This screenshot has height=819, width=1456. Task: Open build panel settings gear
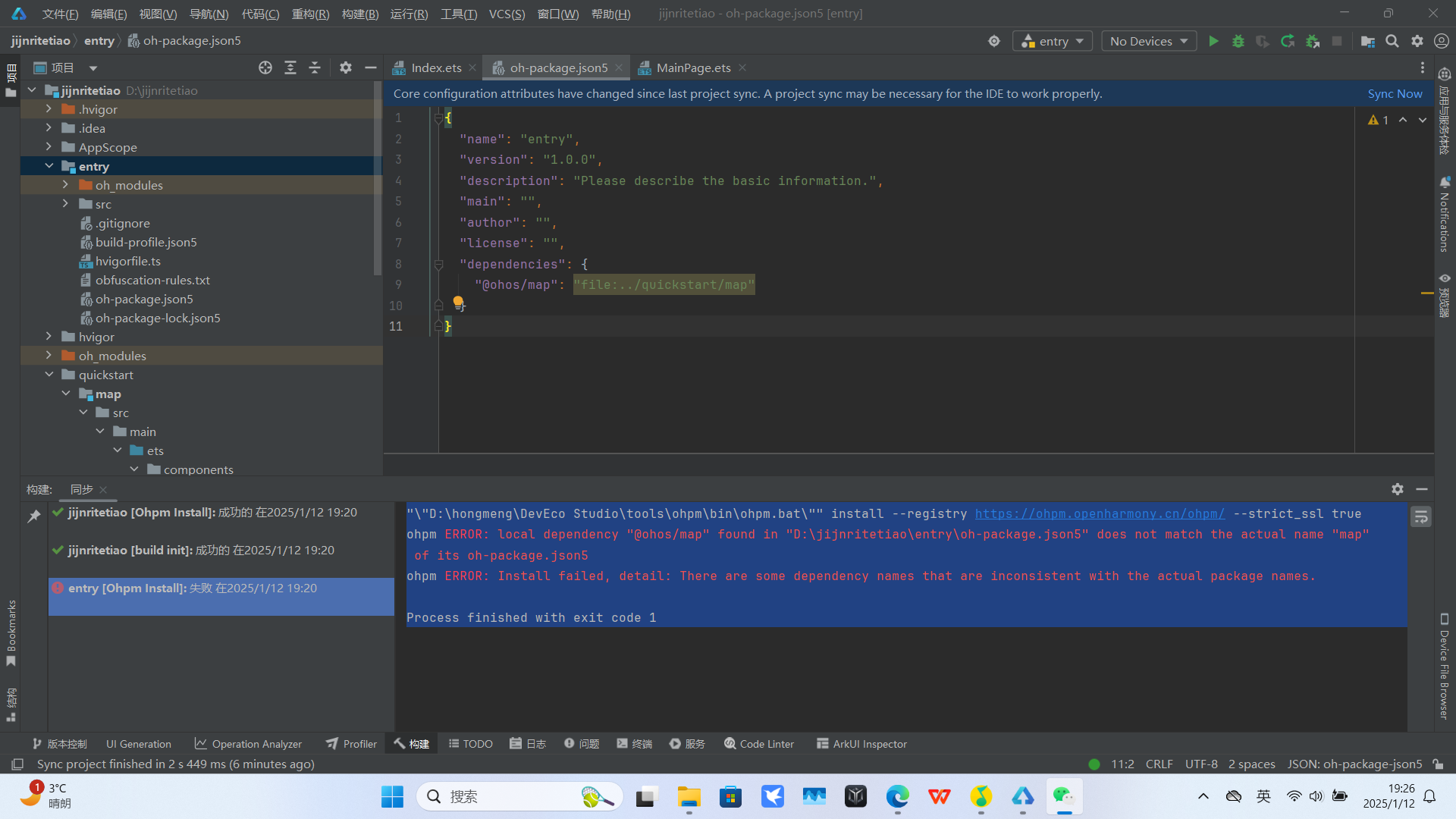tap(1398, 489)
